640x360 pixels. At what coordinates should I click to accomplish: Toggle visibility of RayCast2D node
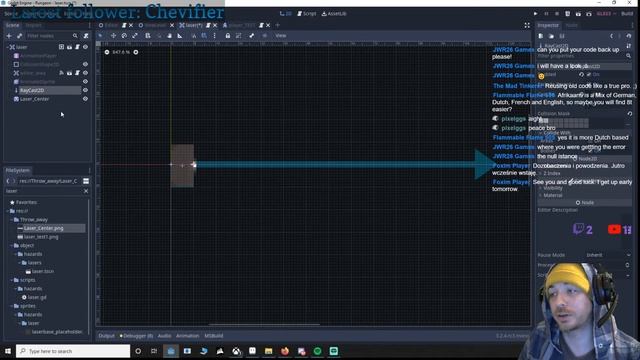point(85,90)
